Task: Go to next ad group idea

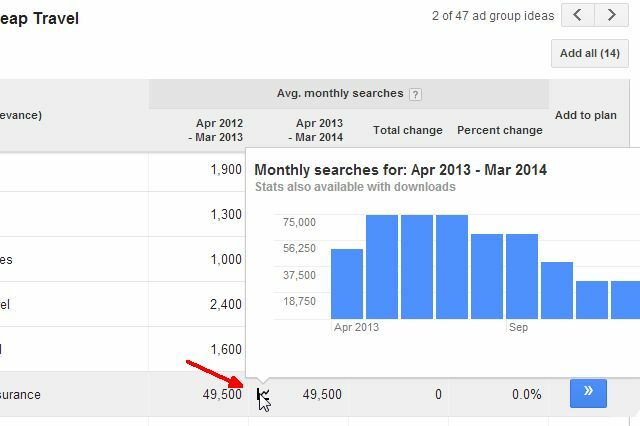Action: 611,16
